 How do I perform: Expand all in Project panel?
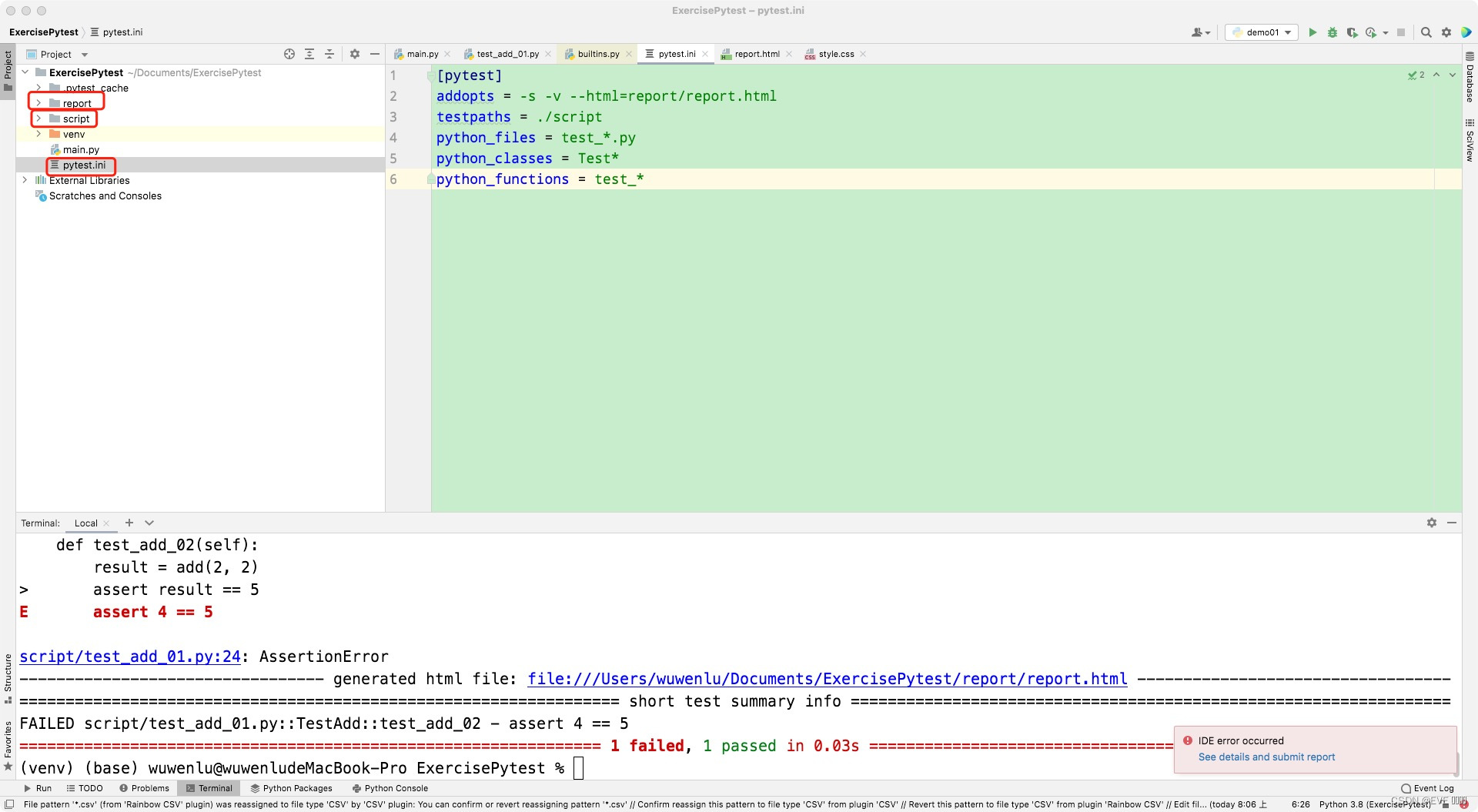(309, 54)
